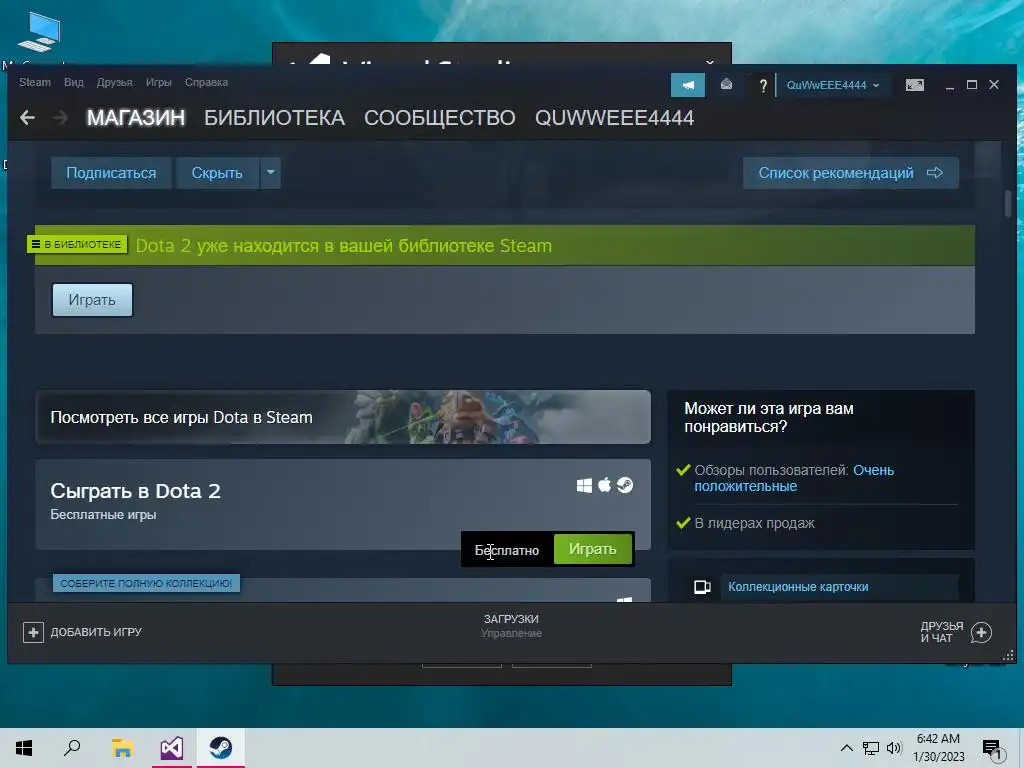Click ДОБАВИТЬ ИГРУ
Screen dimensions: 1024x768
coord(96,632)
